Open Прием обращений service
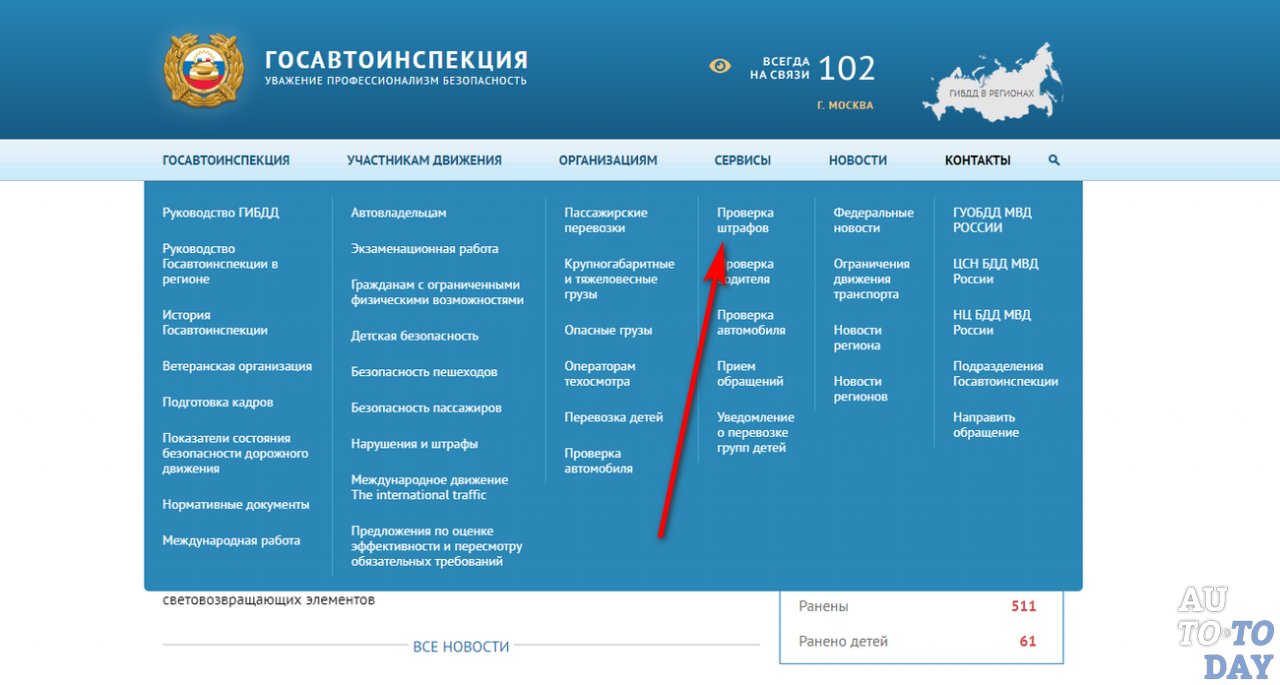Screen dimensions: 1280x685 point(749,373)
